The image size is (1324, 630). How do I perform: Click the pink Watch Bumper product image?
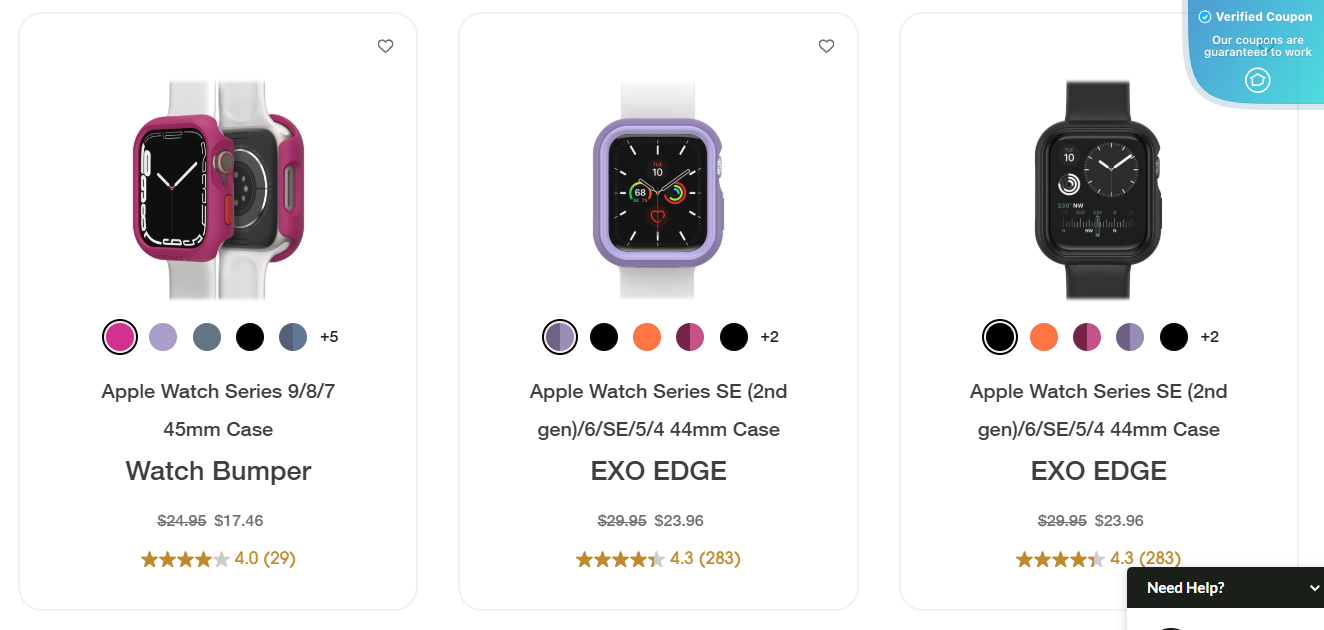[x=218, y=190]
